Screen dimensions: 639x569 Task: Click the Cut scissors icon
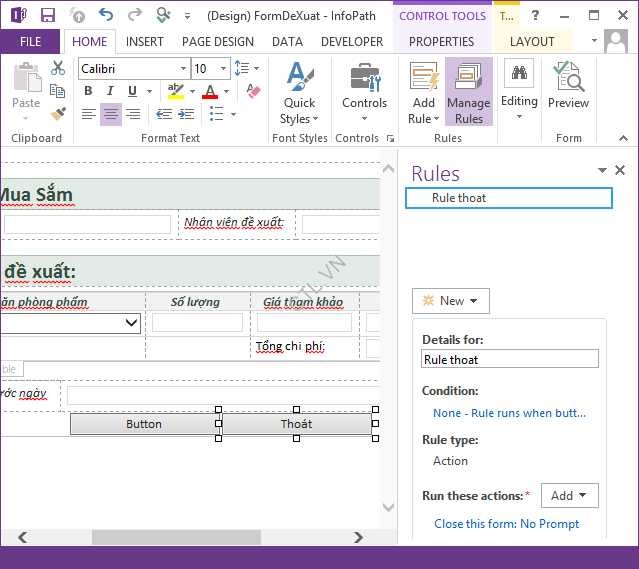(58, 68)
